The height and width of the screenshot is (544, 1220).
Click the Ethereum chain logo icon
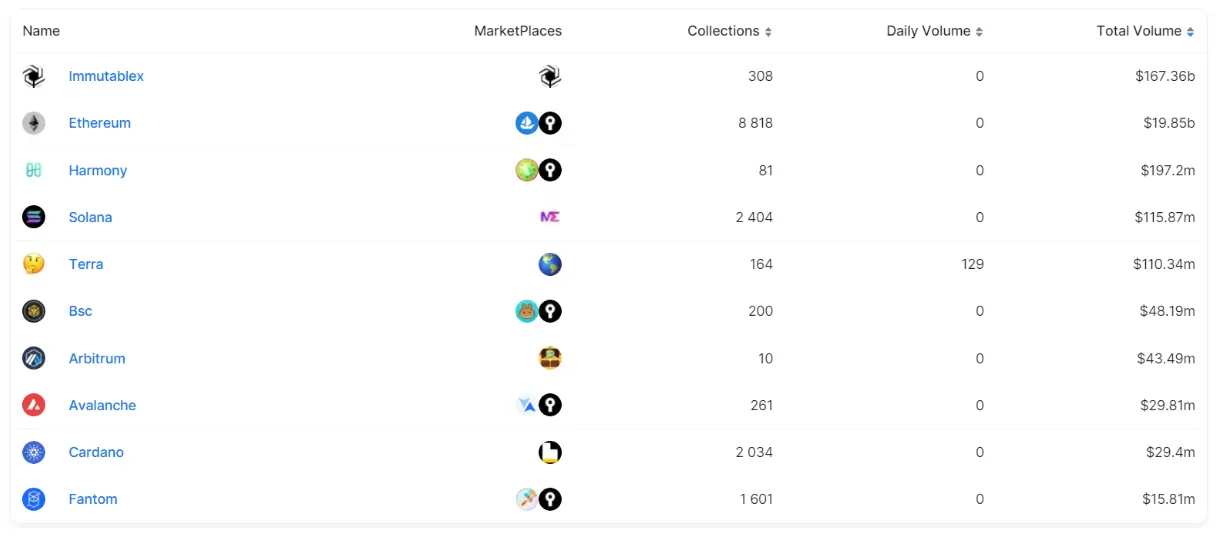pyautogui.click(x=34, y=123)
